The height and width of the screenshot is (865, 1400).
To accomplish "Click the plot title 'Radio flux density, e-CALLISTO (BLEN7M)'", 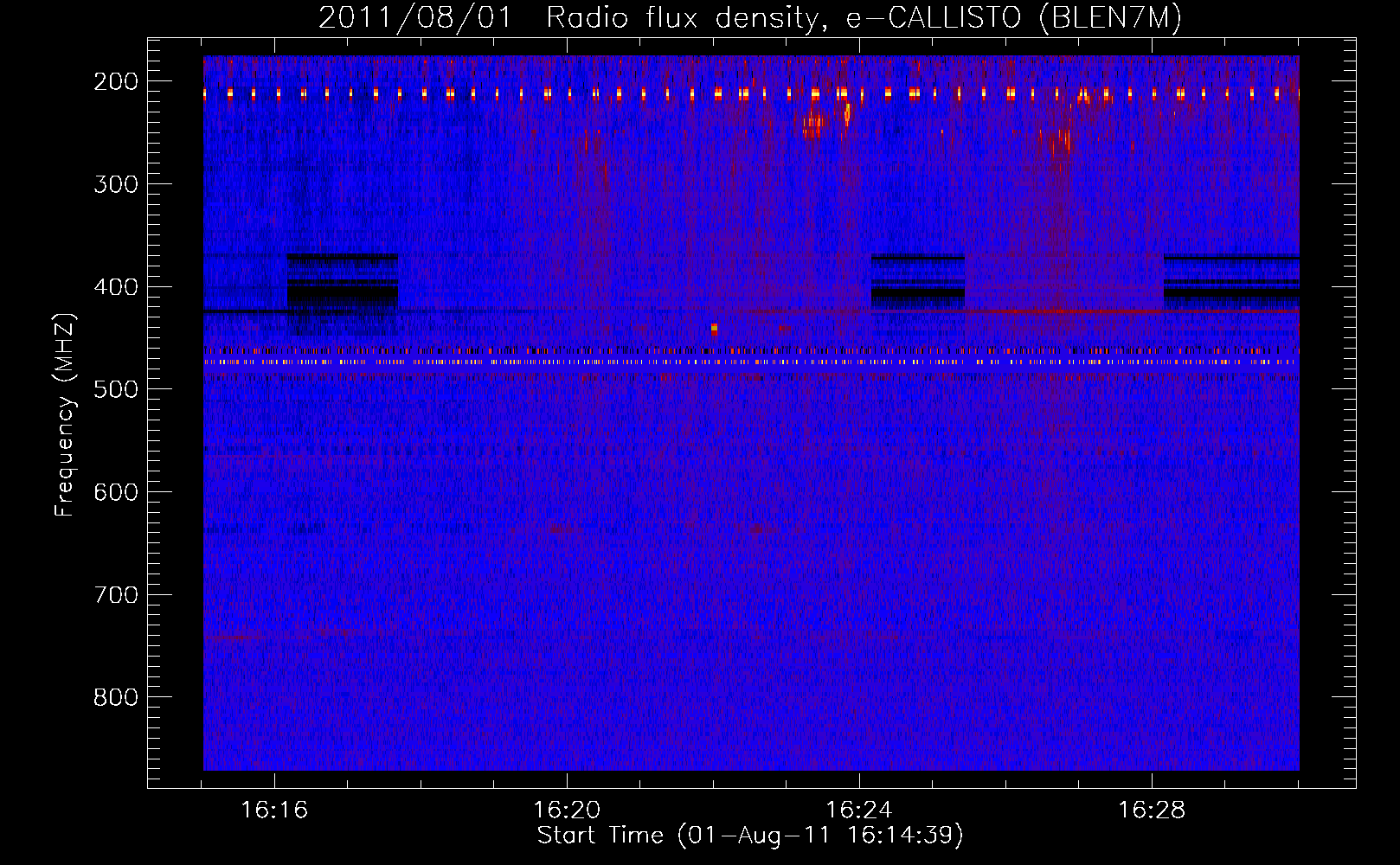I will click(x=864, y=18).
